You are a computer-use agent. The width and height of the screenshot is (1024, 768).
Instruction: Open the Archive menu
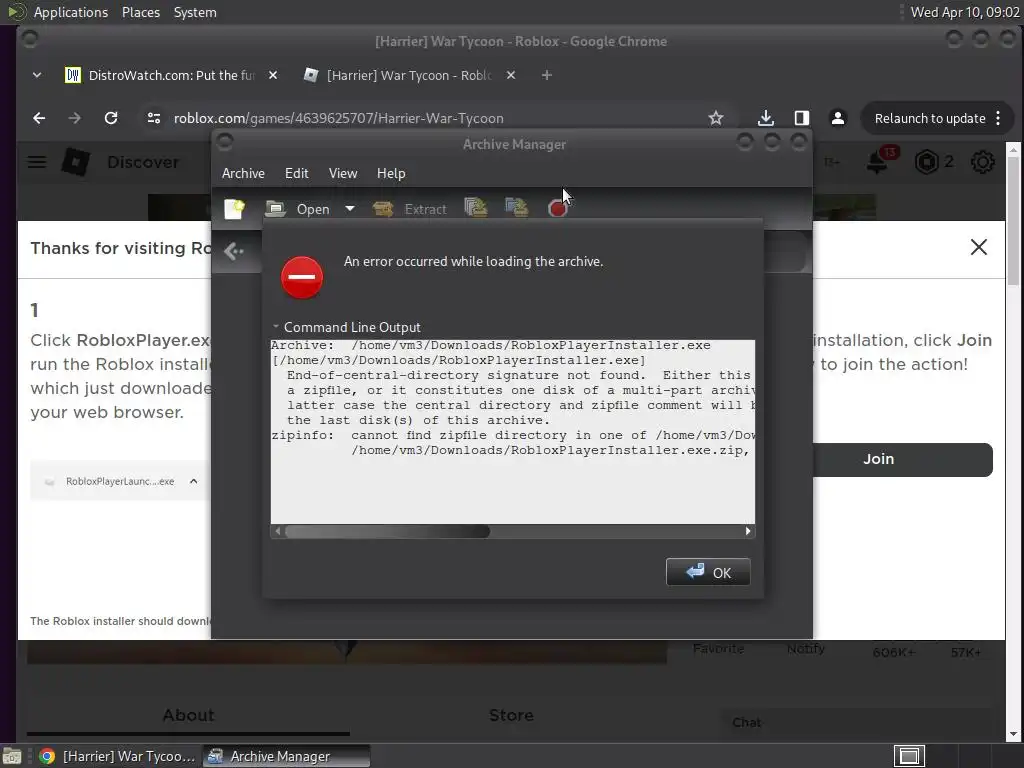pos(243,173)
